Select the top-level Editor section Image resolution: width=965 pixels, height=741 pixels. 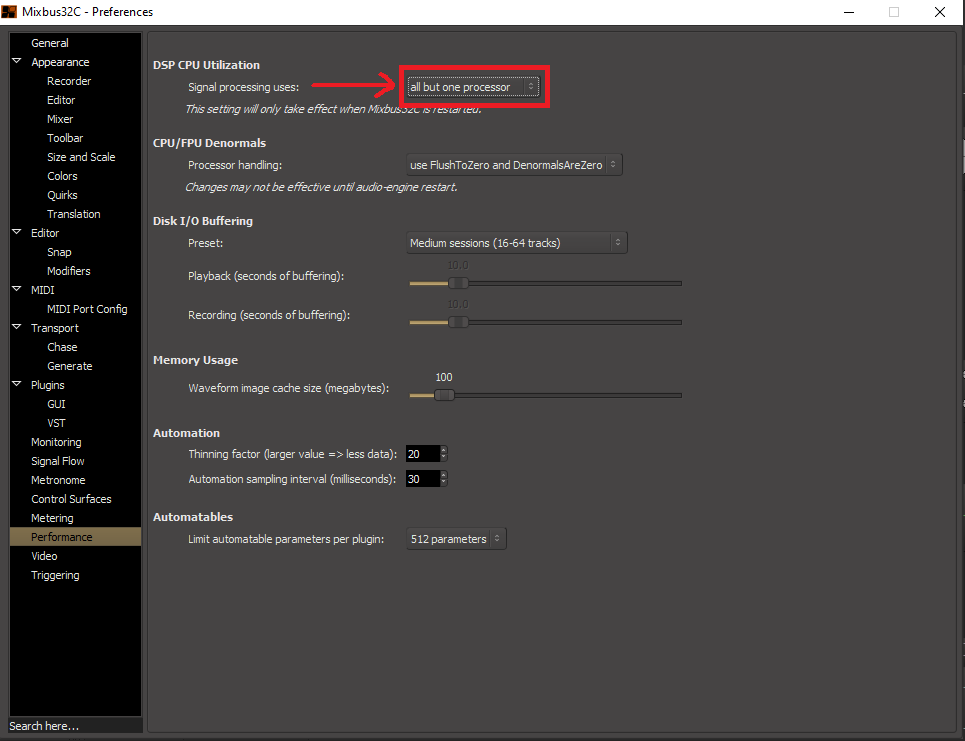pyautogui.click(x=45, y=233)
